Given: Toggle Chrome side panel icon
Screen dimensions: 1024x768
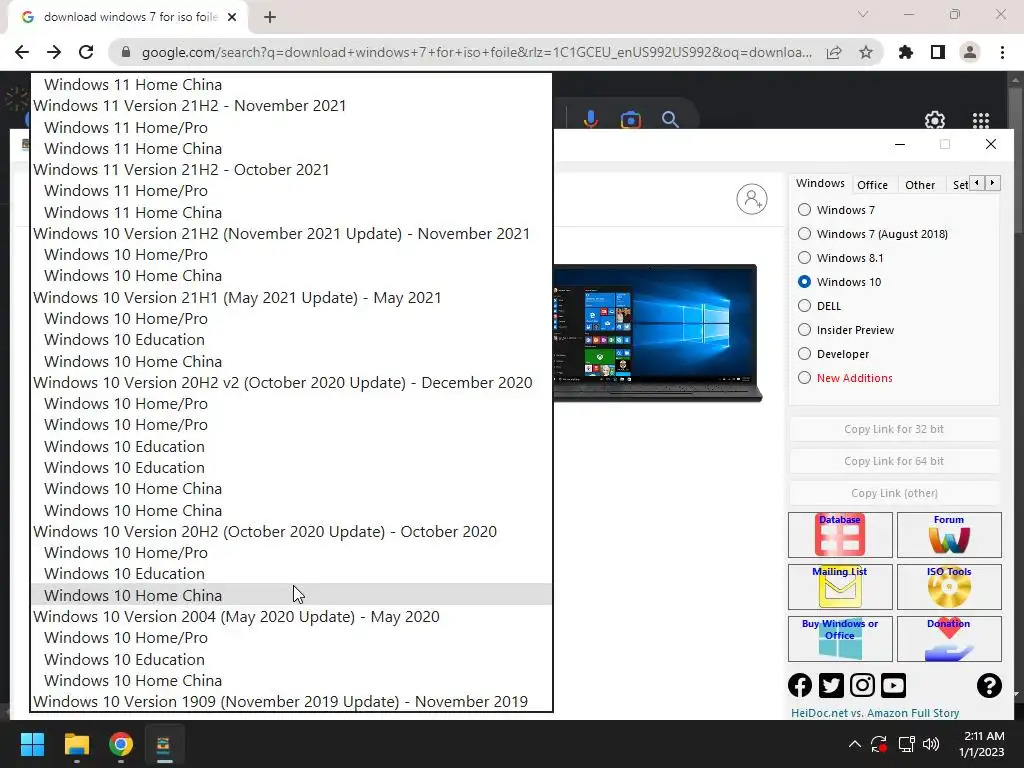Looking at the screenshot, I should pos(938,52).
